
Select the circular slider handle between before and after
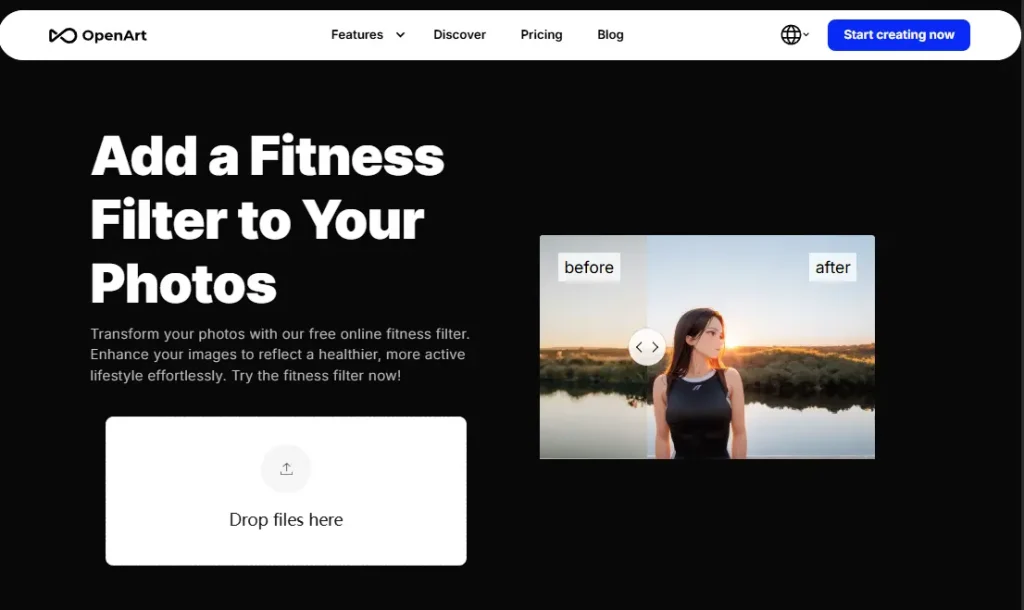[647, 347]
